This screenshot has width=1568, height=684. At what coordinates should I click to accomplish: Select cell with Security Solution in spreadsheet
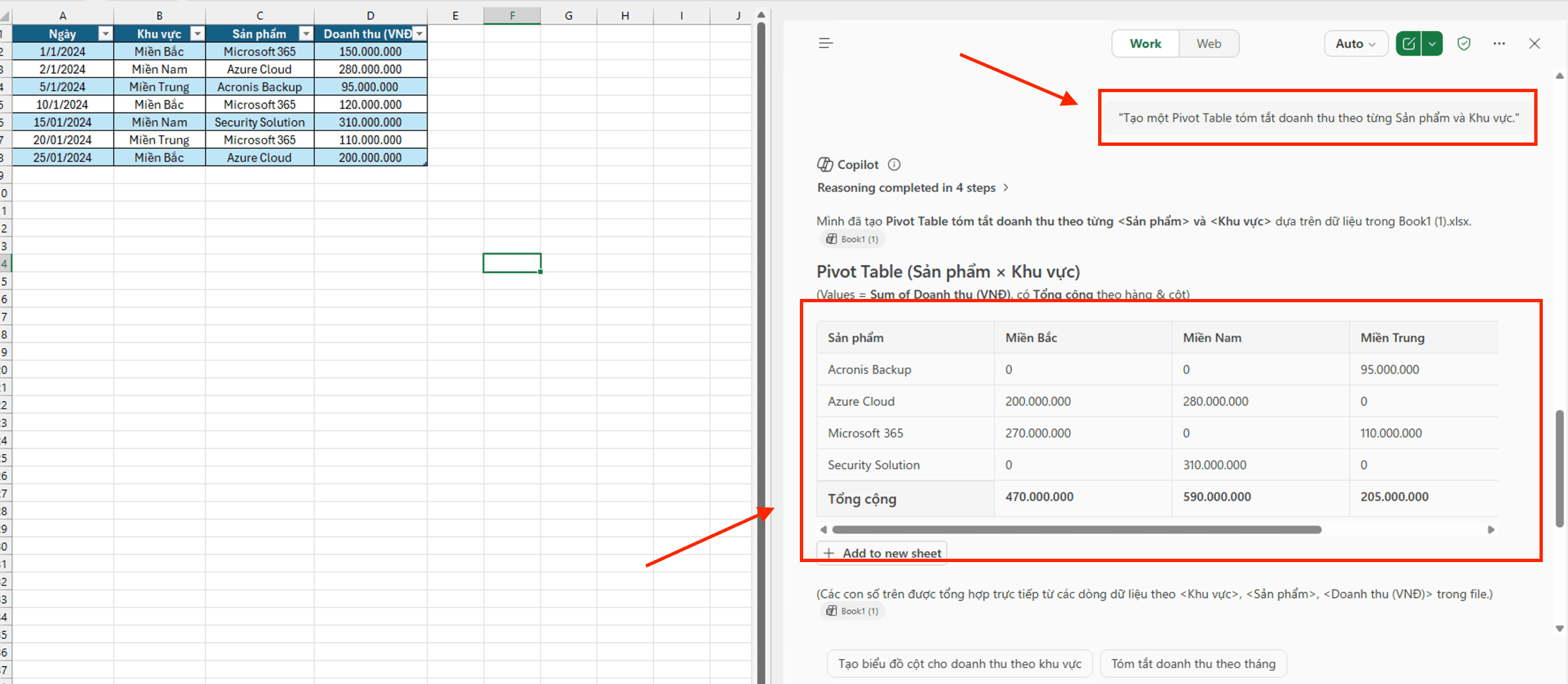(x=260, y=122)
